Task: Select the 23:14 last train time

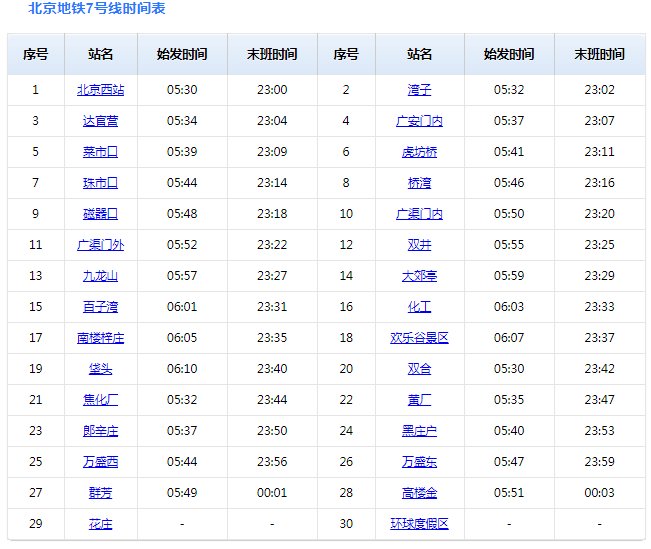Action: pyautogui.click(x=272, y=183)
